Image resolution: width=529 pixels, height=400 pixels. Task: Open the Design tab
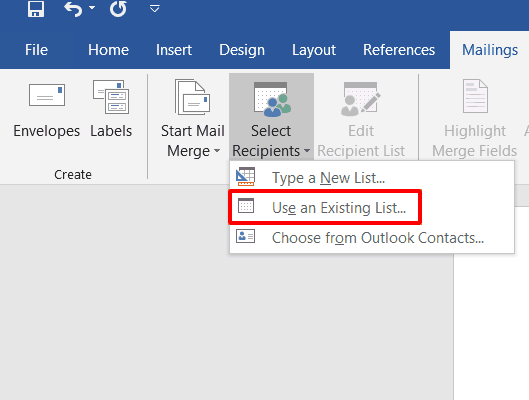pyautogui.click(x=242, y=50)
